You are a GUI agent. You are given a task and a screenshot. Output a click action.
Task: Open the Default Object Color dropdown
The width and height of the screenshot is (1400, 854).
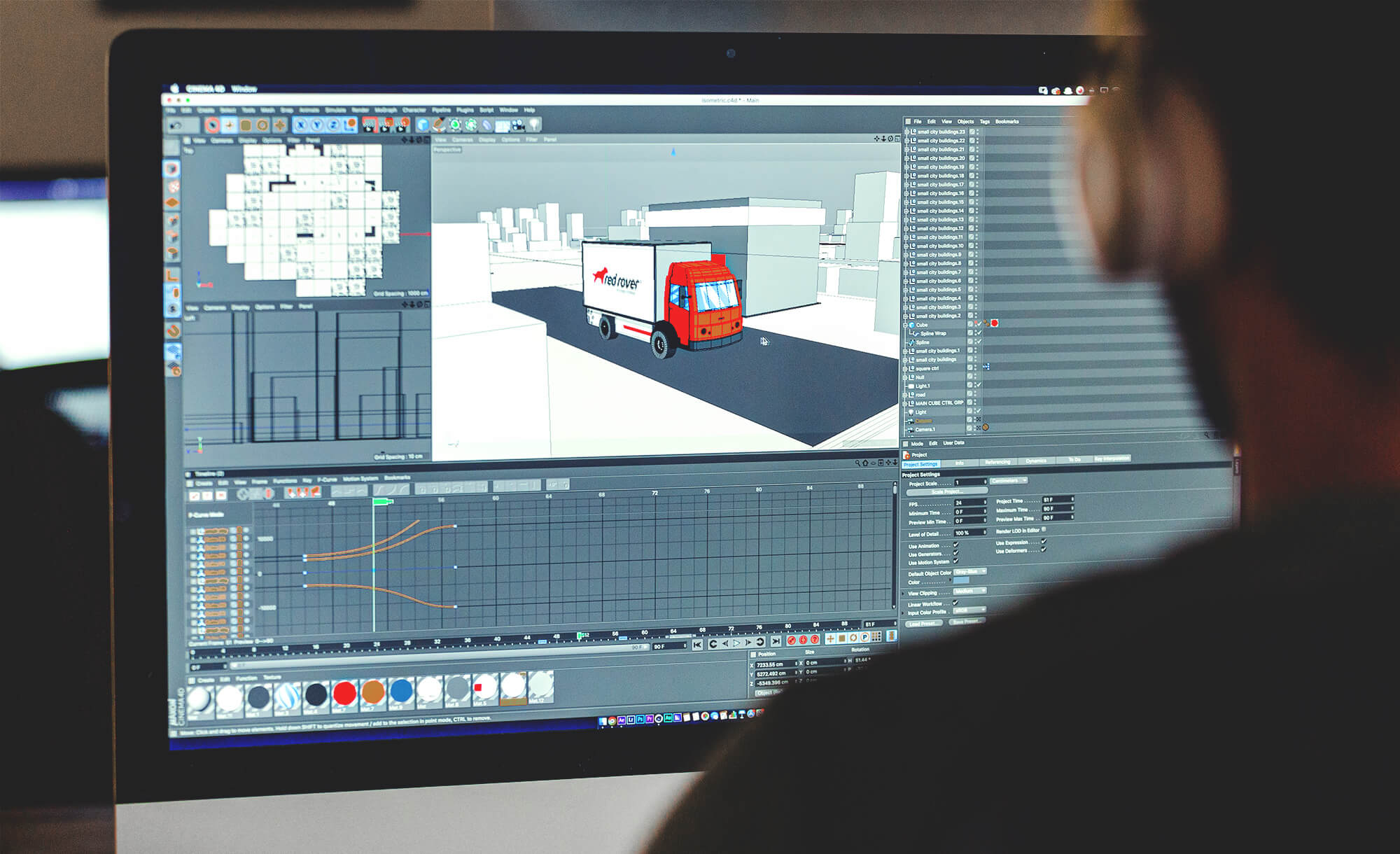click(970, 572)
